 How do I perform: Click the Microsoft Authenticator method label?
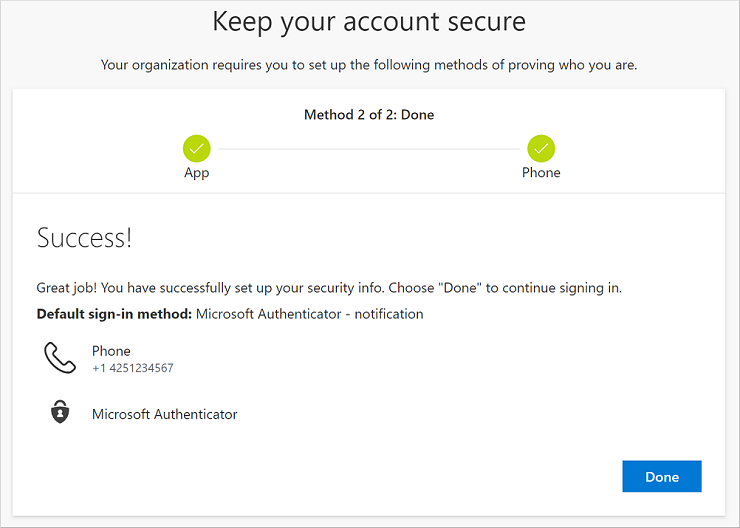point(165,414)
